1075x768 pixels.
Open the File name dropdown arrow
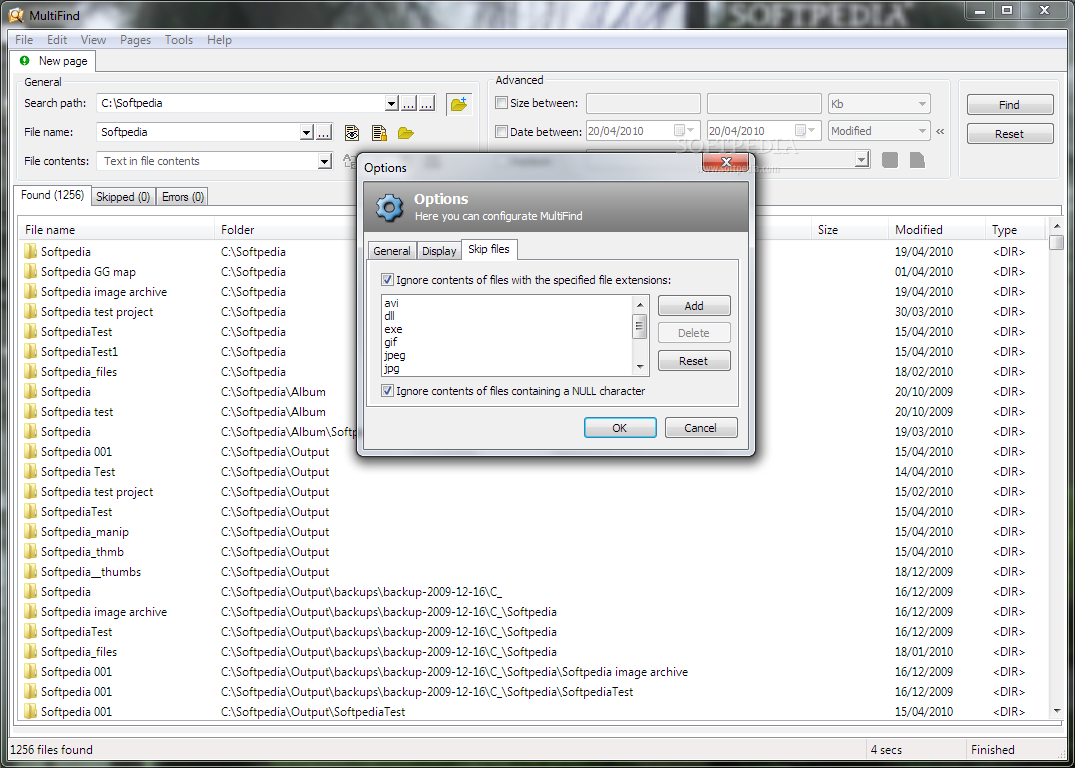click(307, 132)
